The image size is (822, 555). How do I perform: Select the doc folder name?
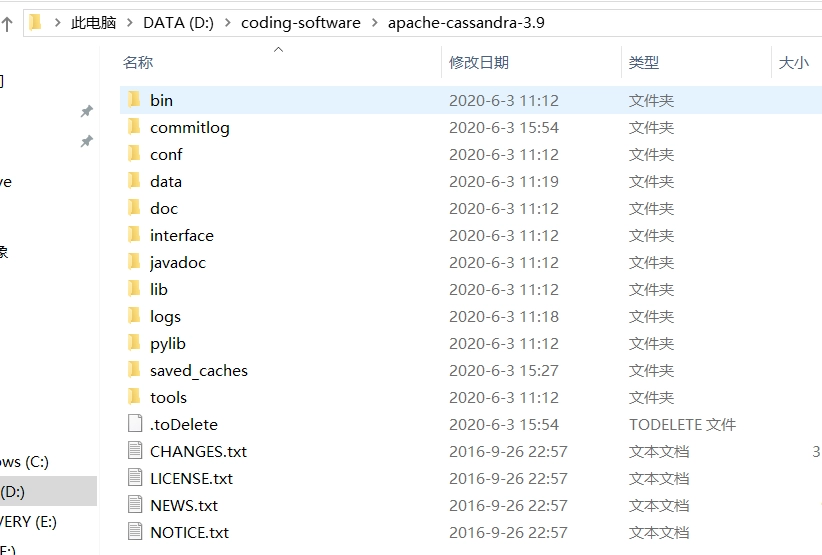point(164,209)
